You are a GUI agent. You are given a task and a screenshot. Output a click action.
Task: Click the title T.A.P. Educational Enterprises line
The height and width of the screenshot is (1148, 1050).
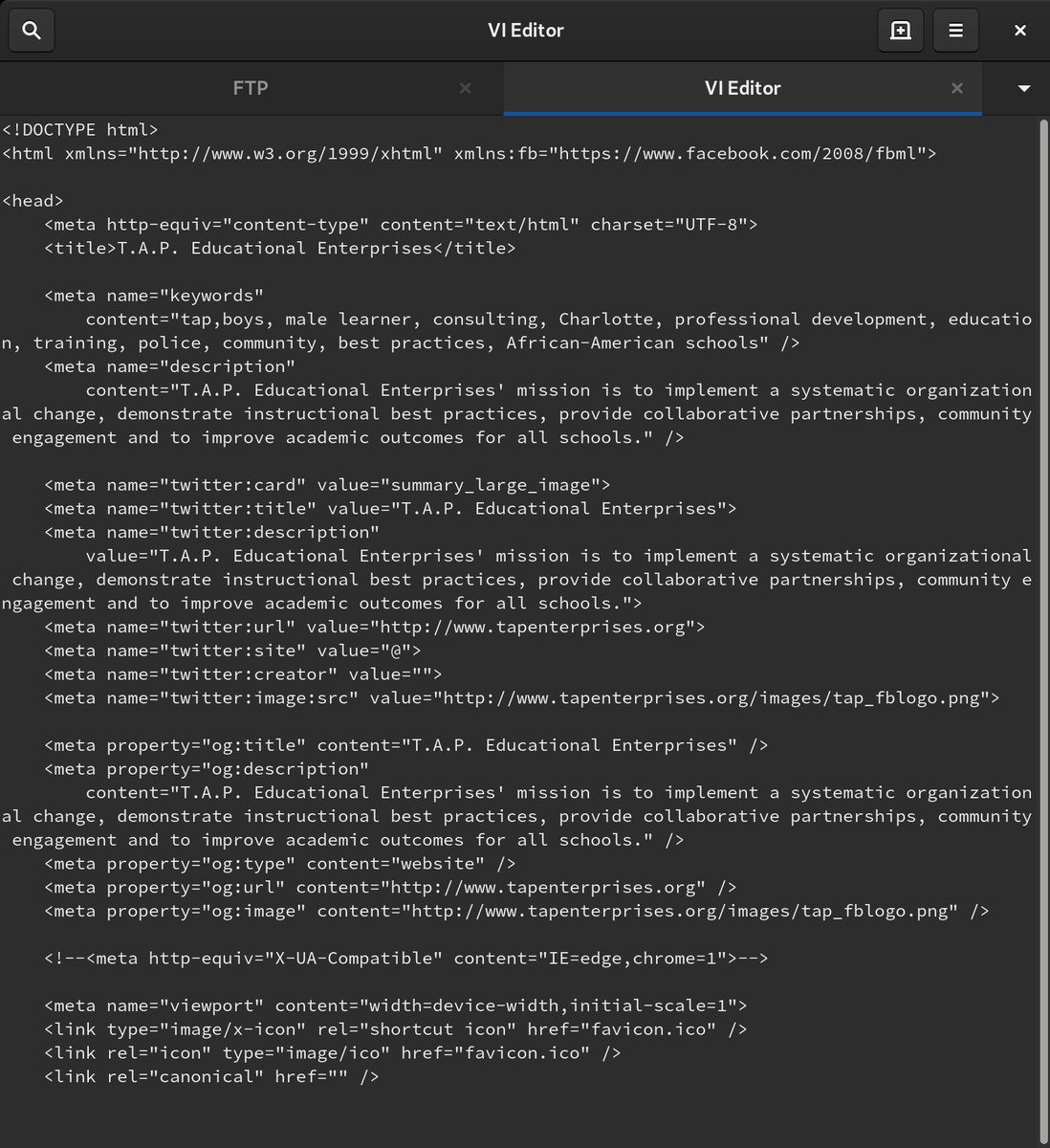click(x=280, y=249)
